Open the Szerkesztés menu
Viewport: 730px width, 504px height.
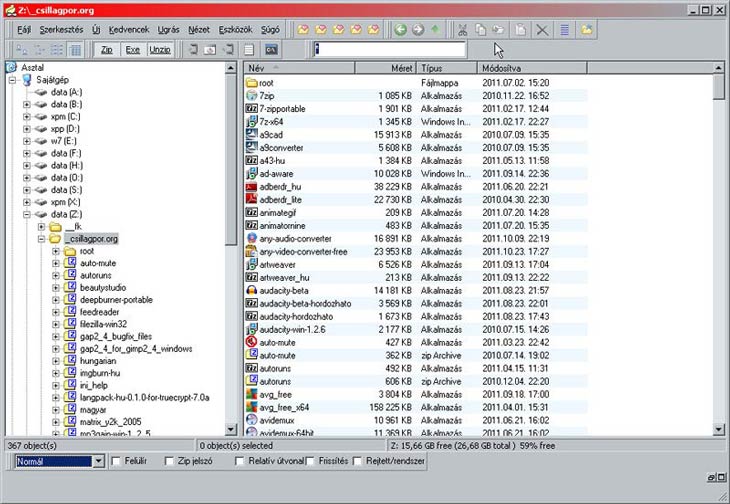tap(61, 30)
